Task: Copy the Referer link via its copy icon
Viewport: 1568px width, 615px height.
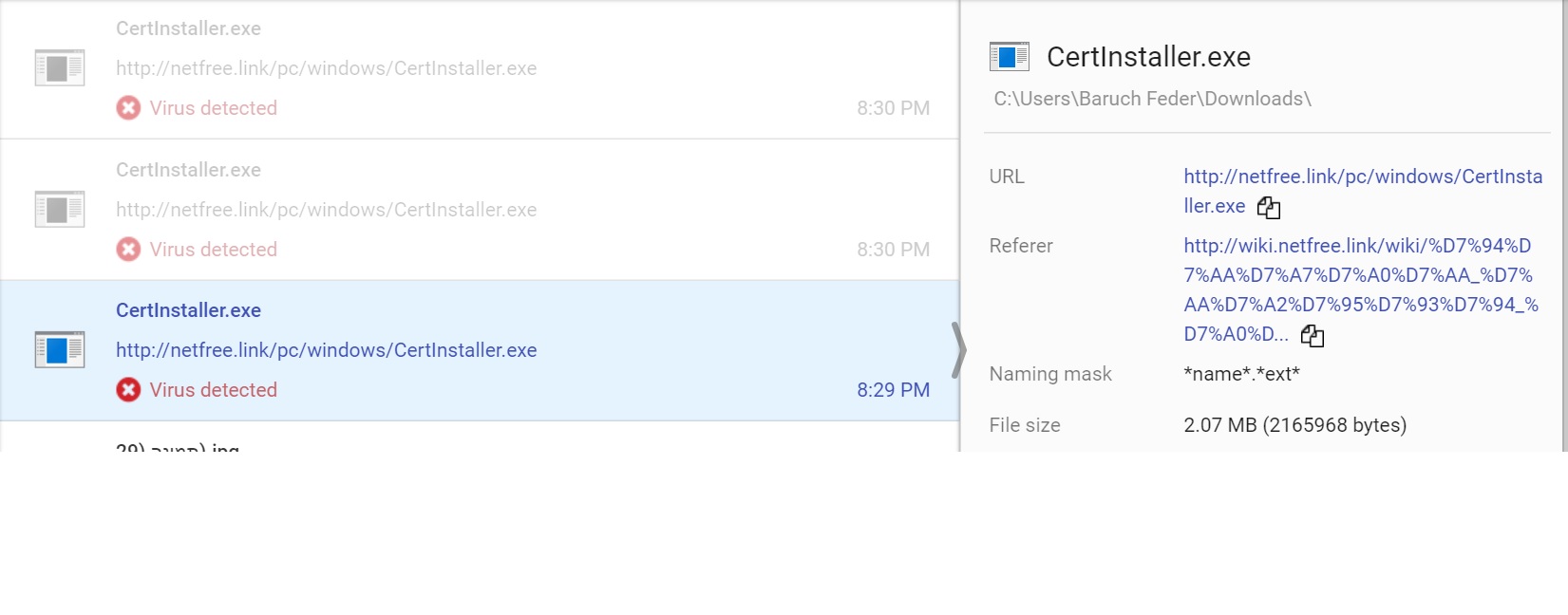Action: 1312,335
